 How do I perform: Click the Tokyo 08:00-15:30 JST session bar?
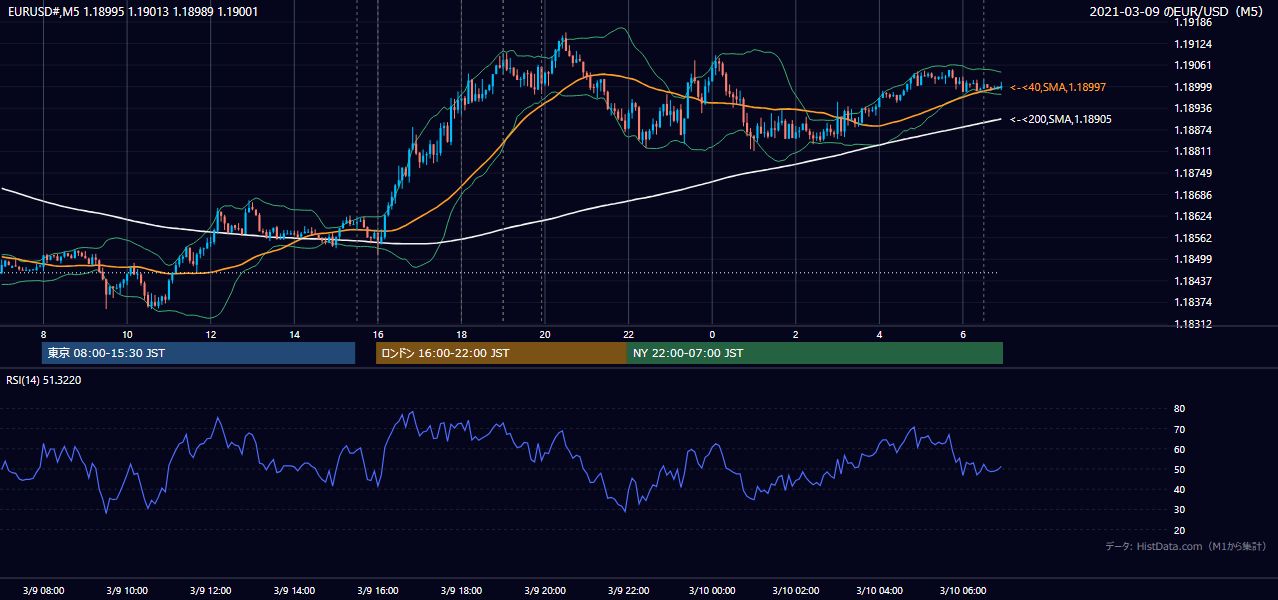[198, 353]
